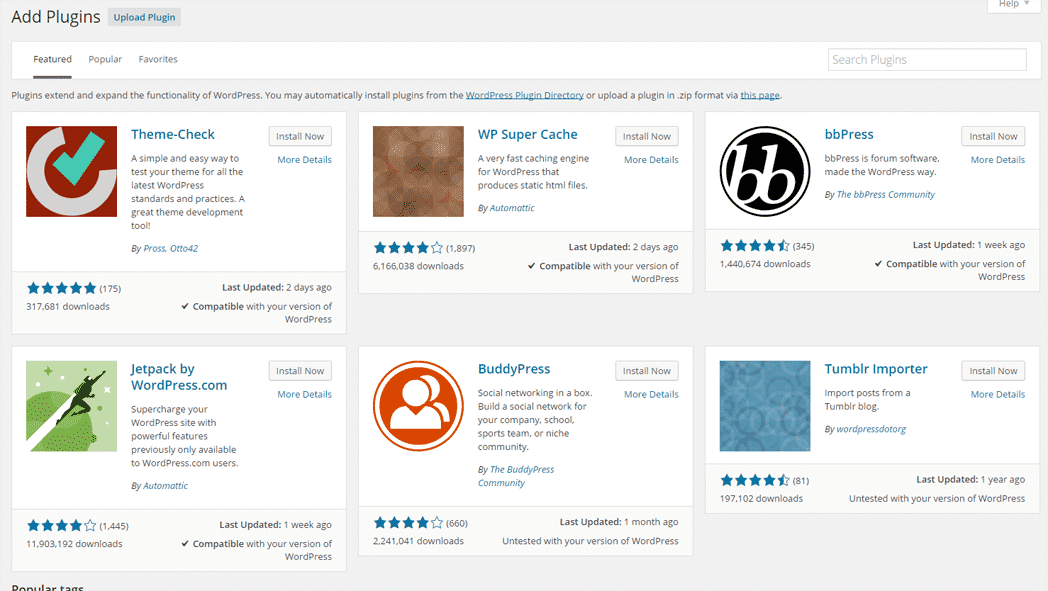
Task: Click the bbPress star rating
Action: [x=755, y=245]
